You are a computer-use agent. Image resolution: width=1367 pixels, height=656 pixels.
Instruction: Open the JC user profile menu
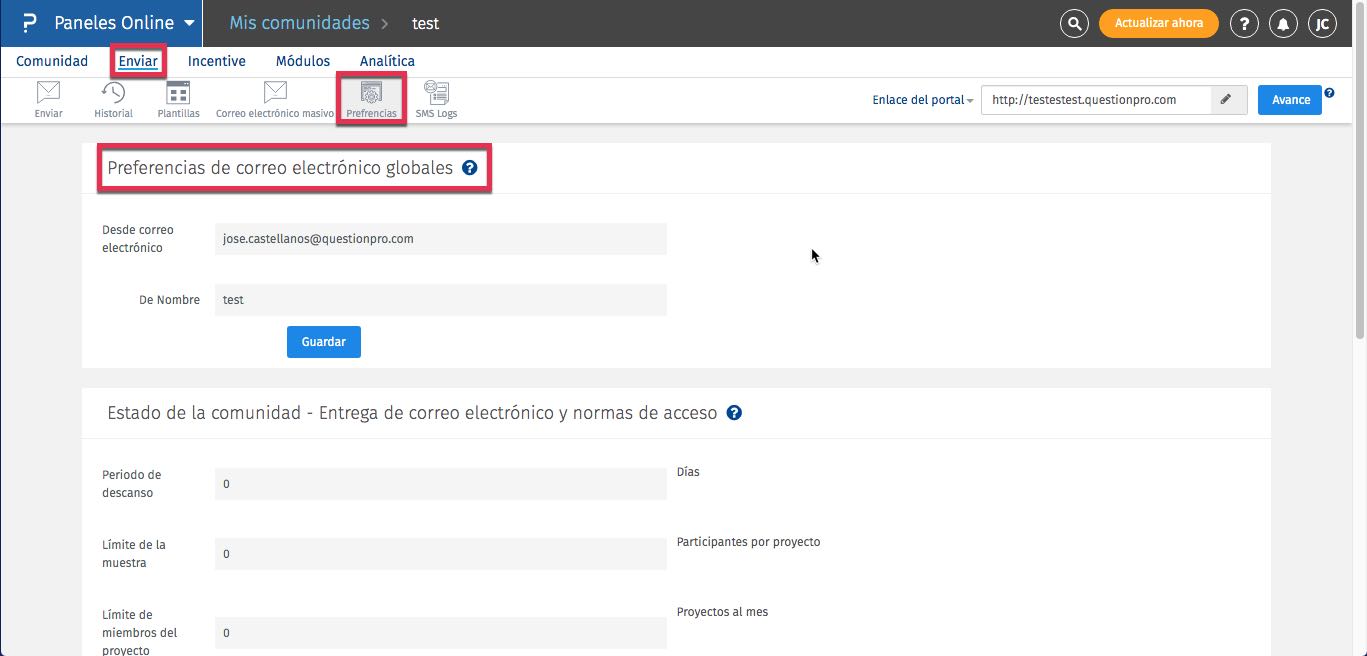point(1322,23)
